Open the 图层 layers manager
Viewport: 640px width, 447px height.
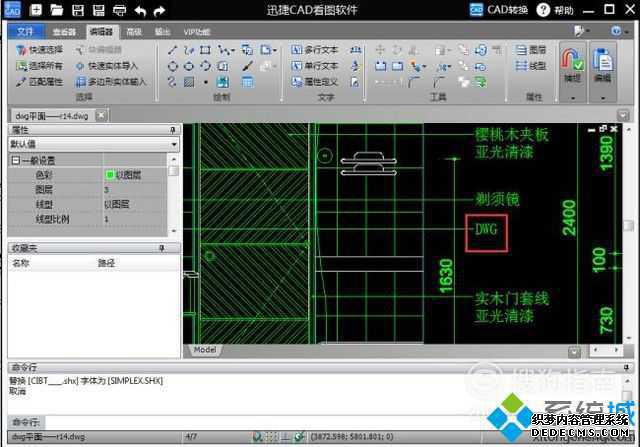click(531, 50)
